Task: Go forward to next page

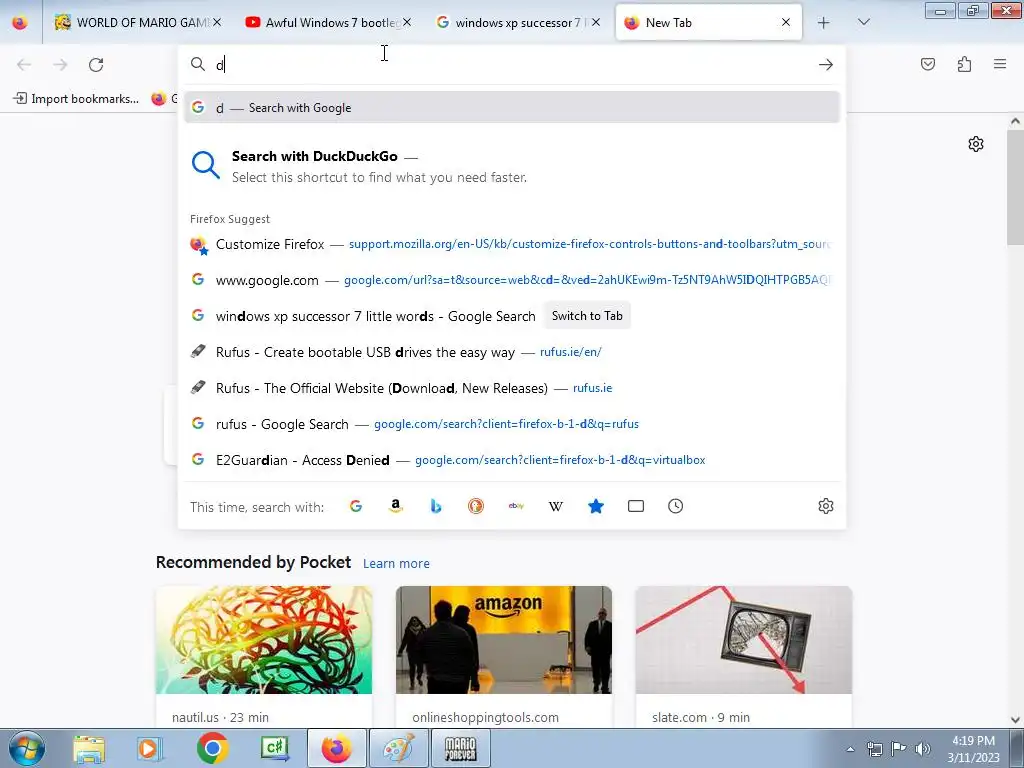Action: tap(60, 65)
